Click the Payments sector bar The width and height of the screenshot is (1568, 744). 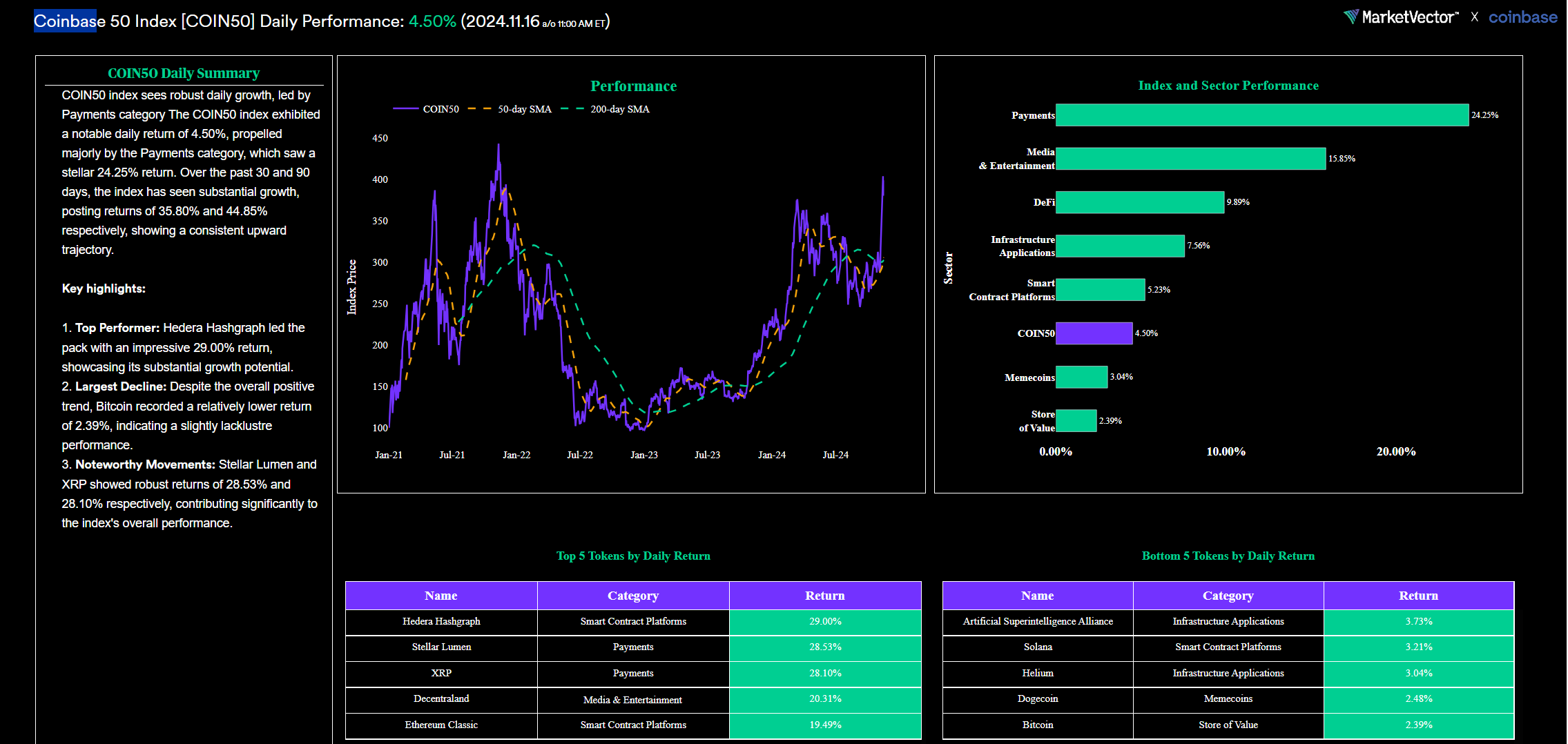tap(1262, 115)
